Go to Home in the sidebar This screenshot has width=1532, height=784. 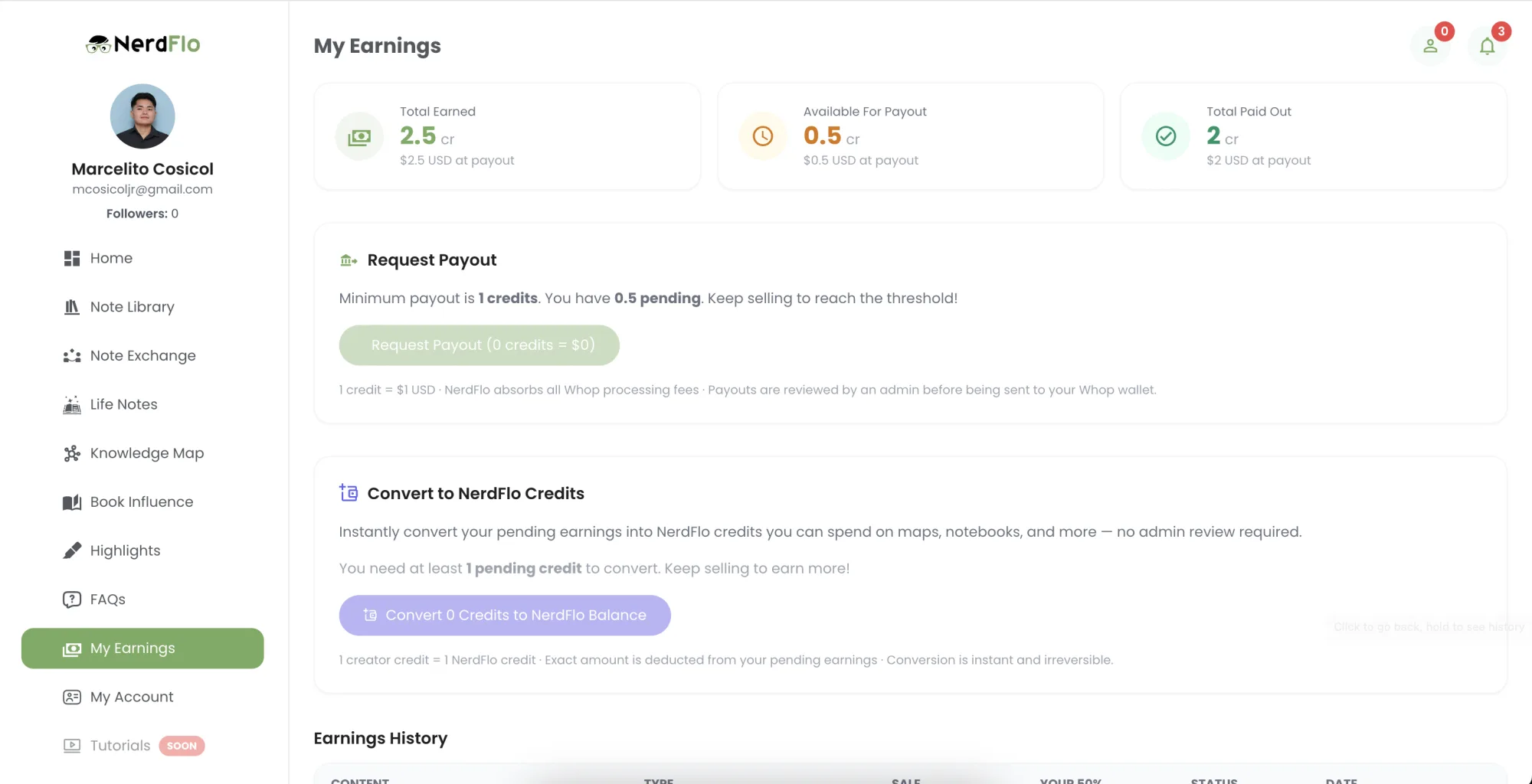point(142,258)
